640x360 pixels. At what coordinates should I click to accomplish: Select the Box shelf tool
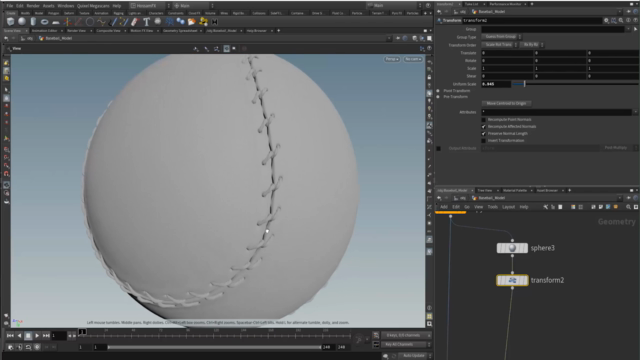[11, 22]
